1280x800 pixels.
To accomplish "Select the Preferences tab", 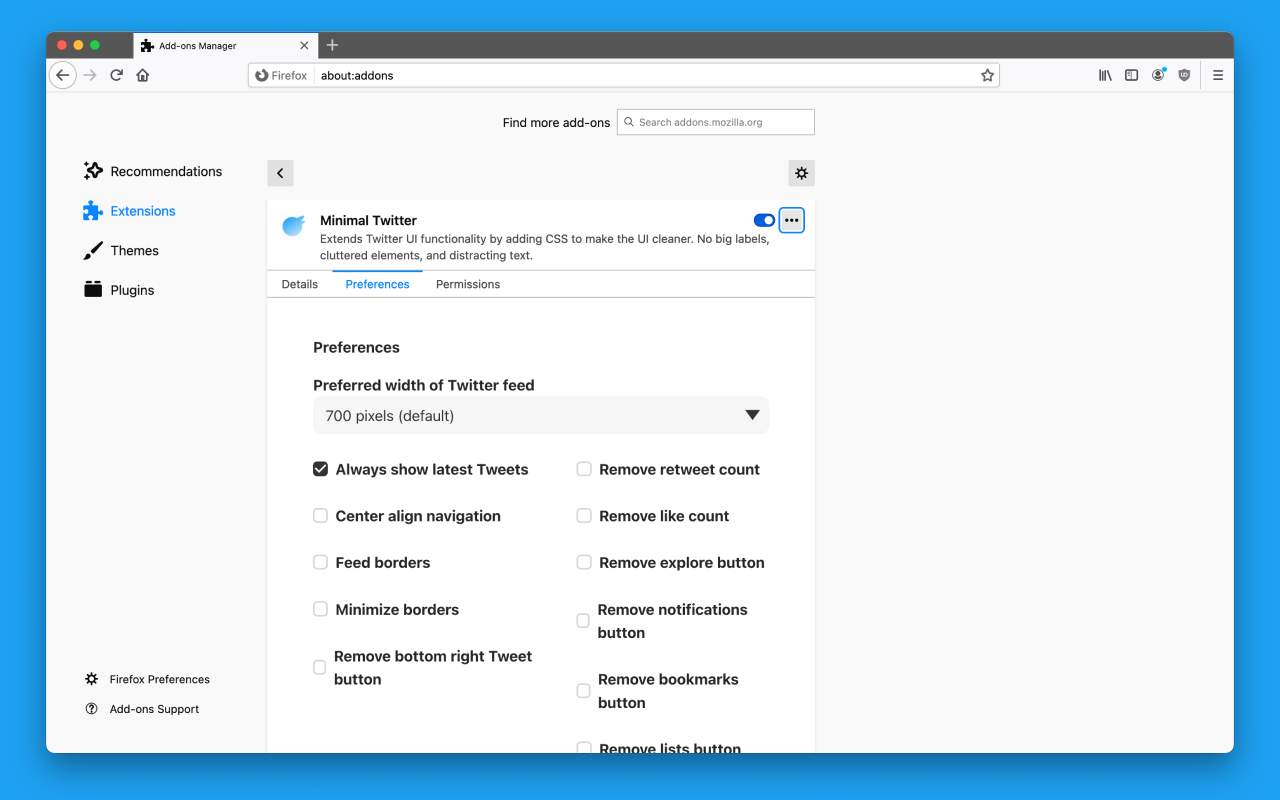I will pos(377,284).
